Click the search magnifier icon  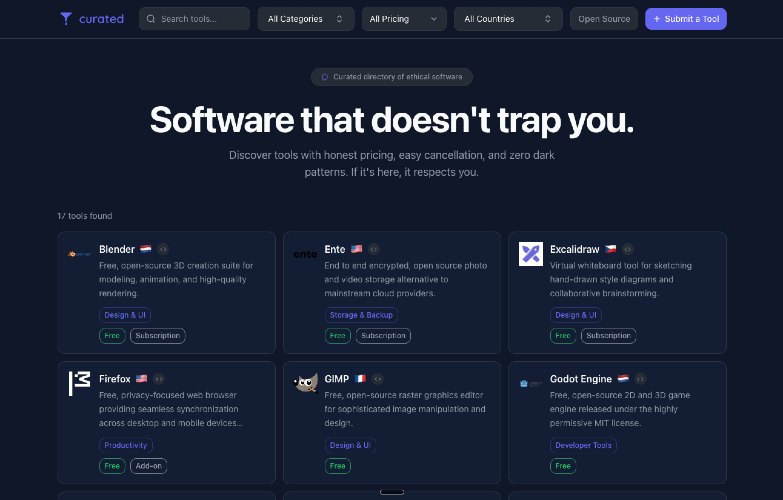pos(151,19)
